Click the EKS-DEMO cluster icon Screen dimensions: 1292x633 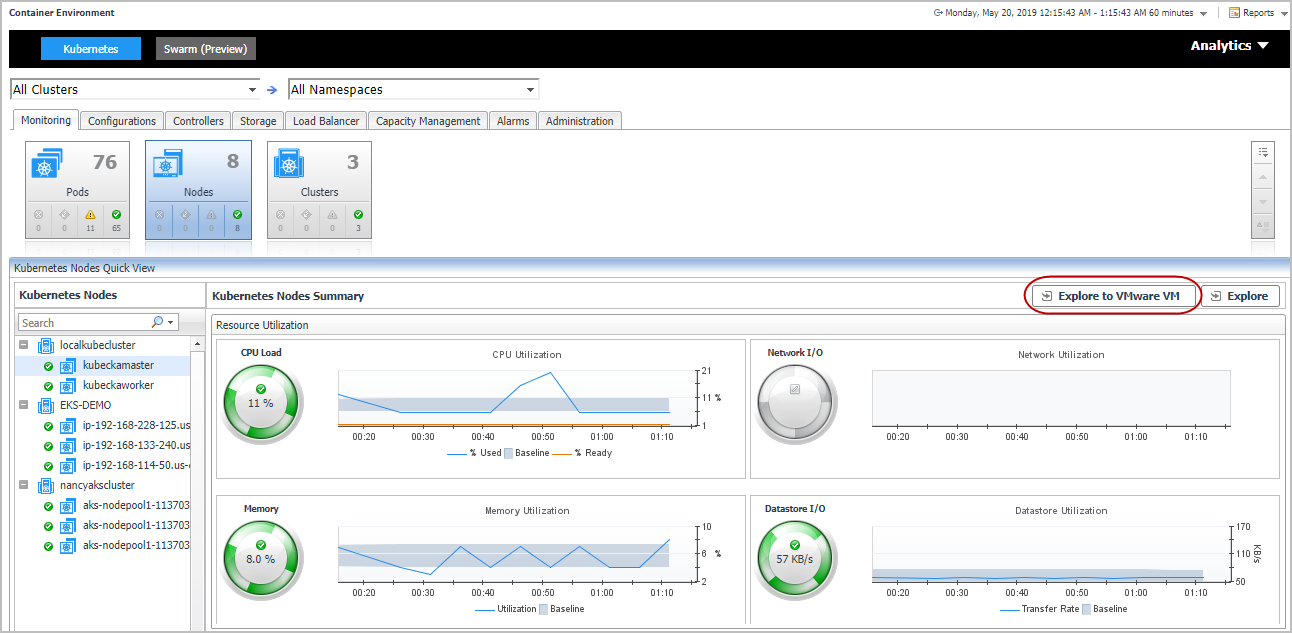coord(45,405)
